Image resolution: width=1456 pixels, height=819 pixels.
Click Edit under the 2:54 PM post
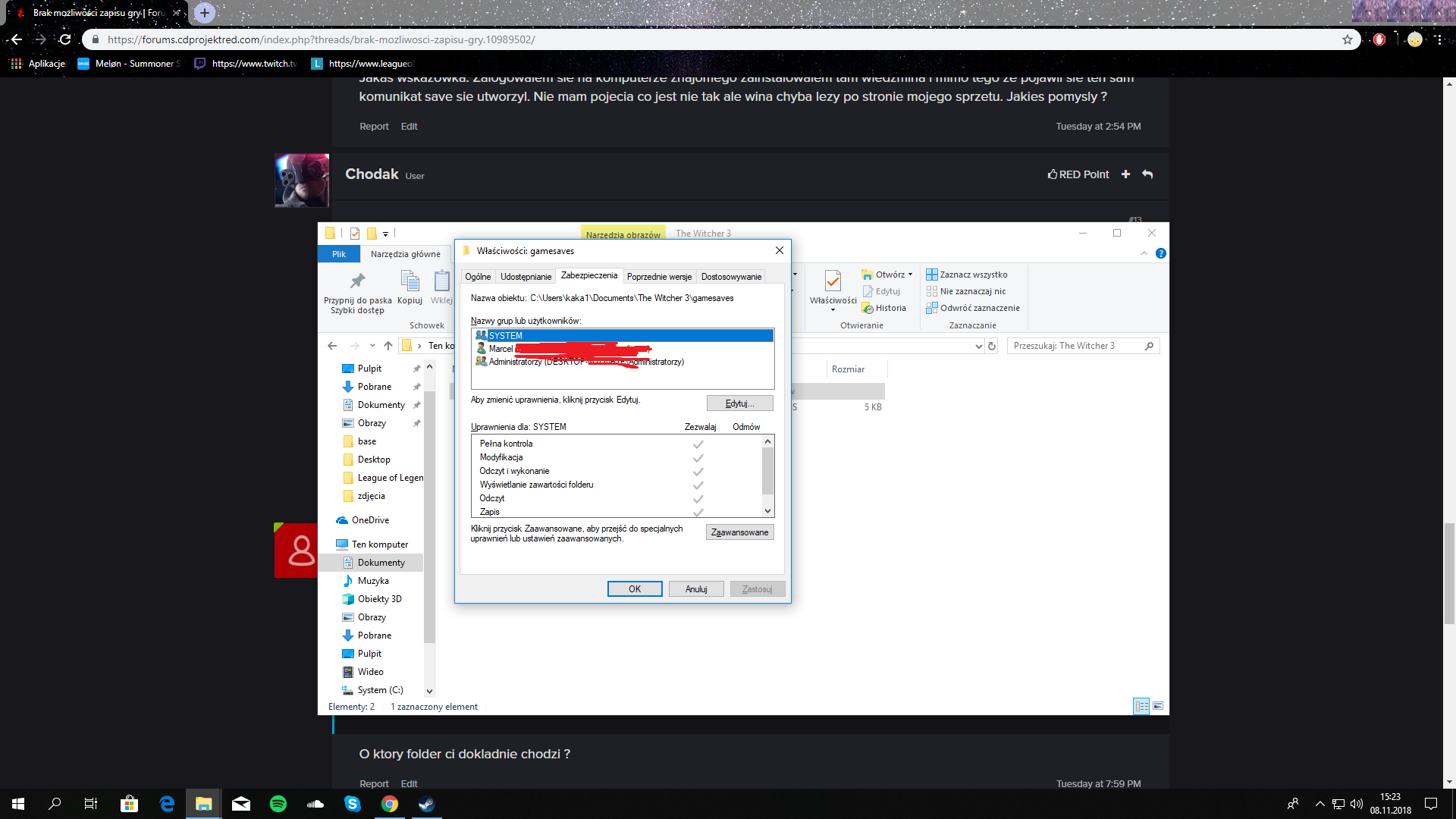pyautogui.click(x=409, y=127)
